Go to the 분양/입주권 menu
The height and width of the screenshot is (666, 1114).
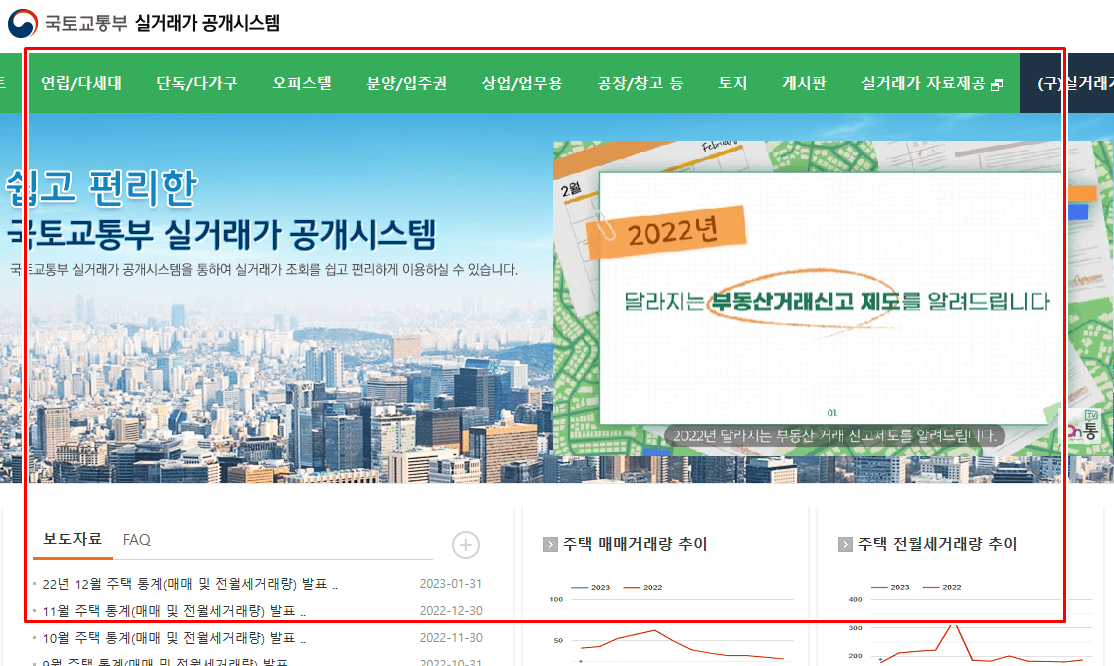406,83
